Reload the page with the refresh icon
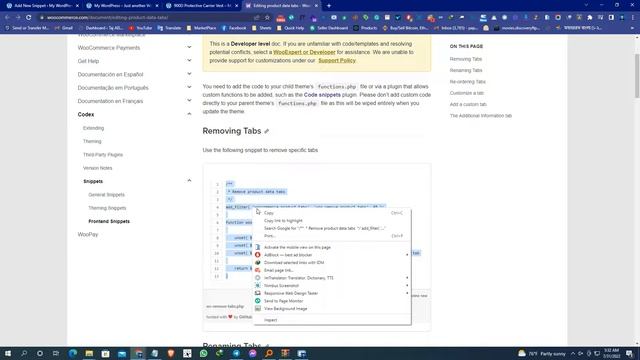Image resolution: width=640 pixels, height=360 pixels. click(x=29, y=18)
